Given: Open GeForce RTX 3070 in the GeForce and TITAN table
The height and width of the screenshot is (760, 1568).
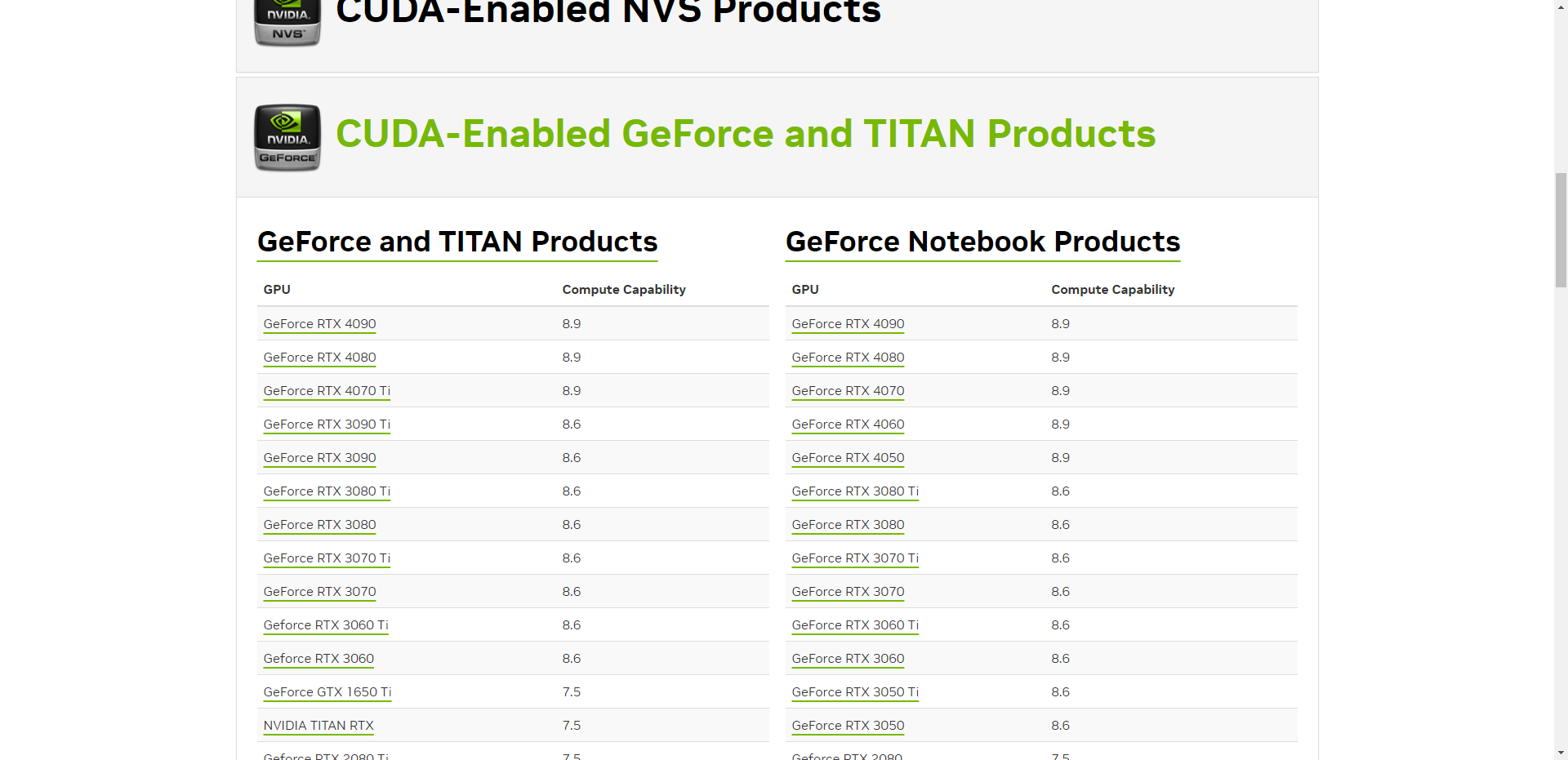Looking at the screenshot, I should click(x=319, y=591).
